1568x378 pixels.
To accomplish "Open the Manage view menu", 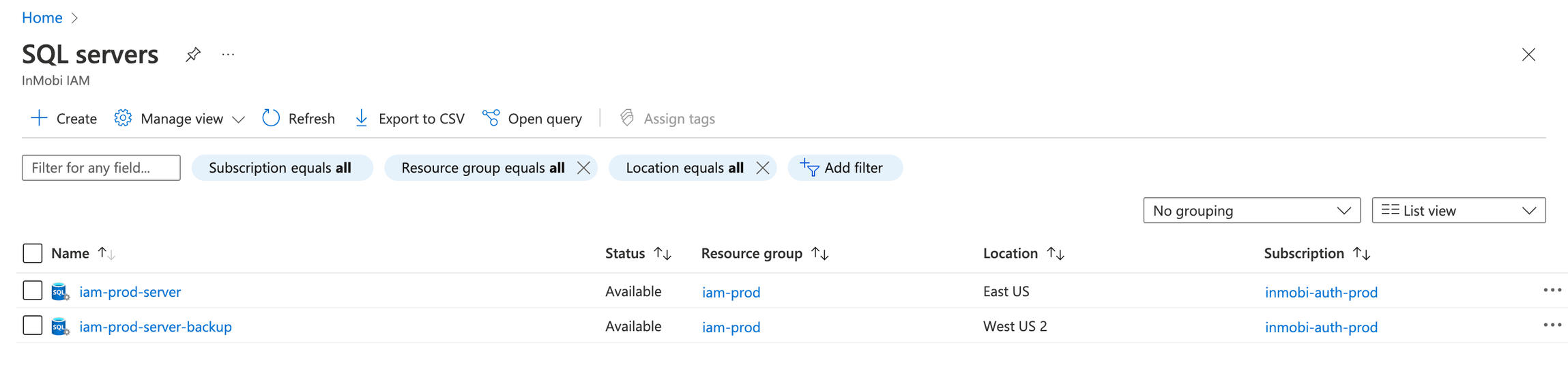I will point(179,119).
